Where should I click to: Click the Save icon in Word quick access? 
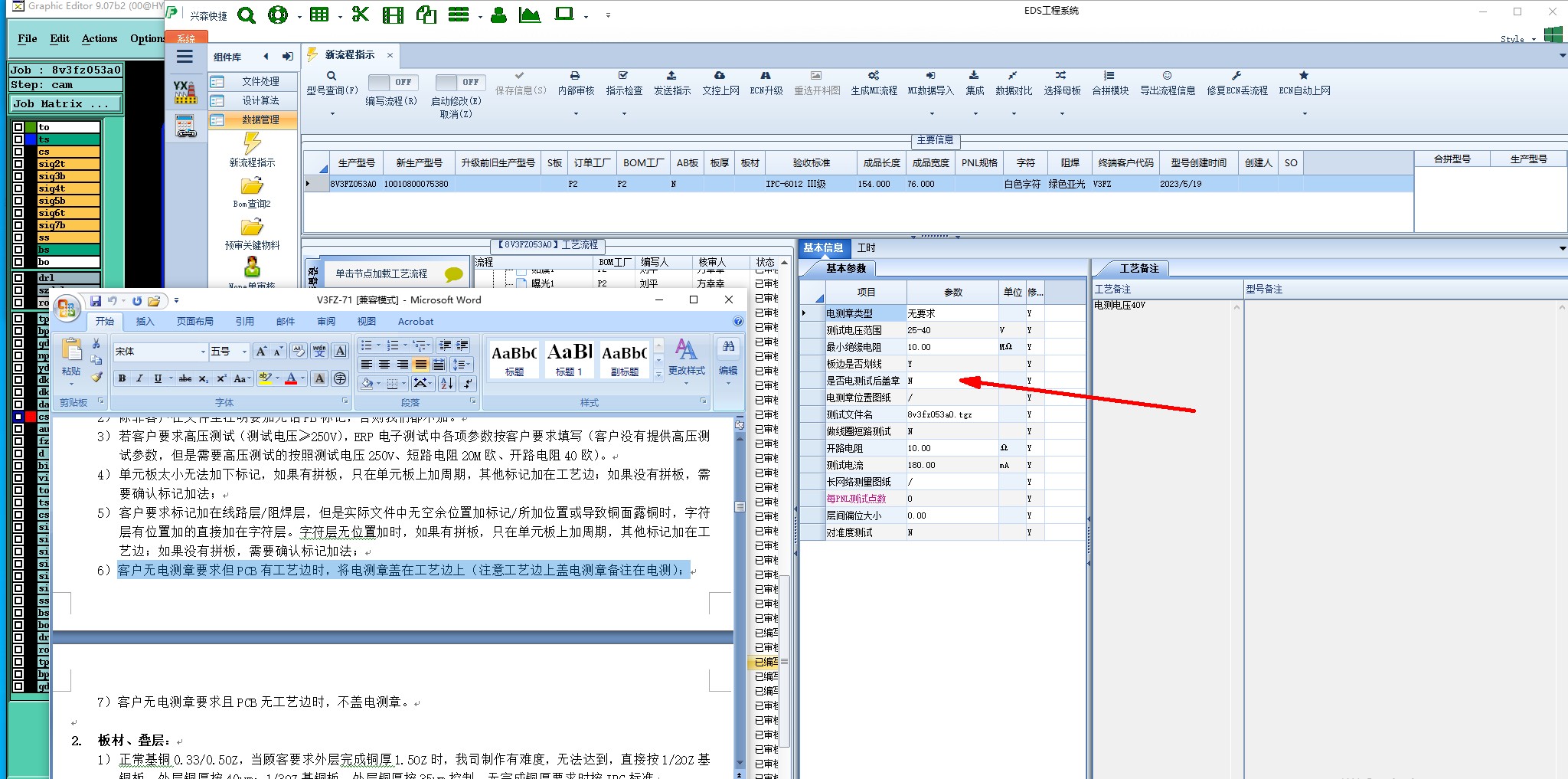(x=96, y=301)
